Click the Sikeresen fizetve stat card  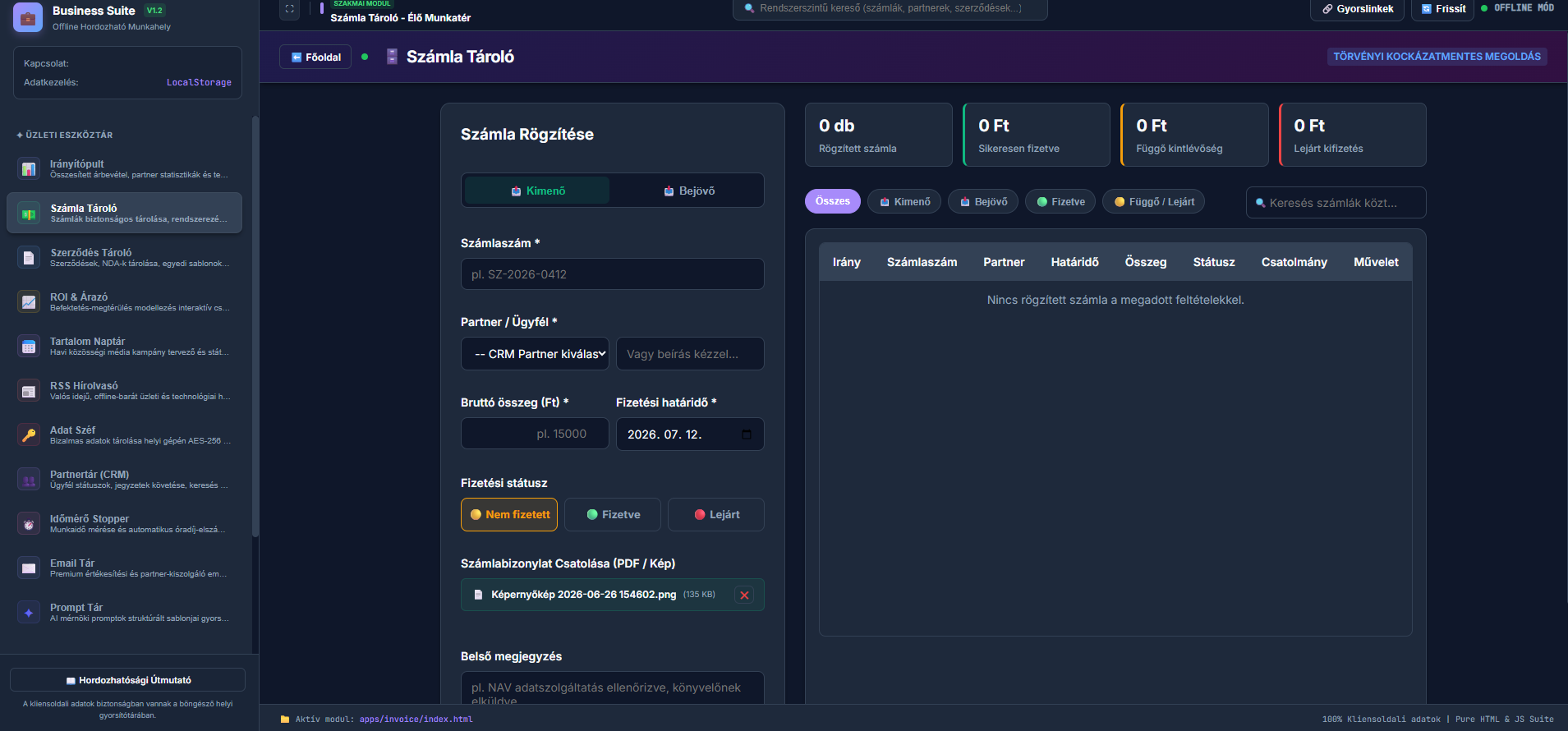[x=1037, y=135]
